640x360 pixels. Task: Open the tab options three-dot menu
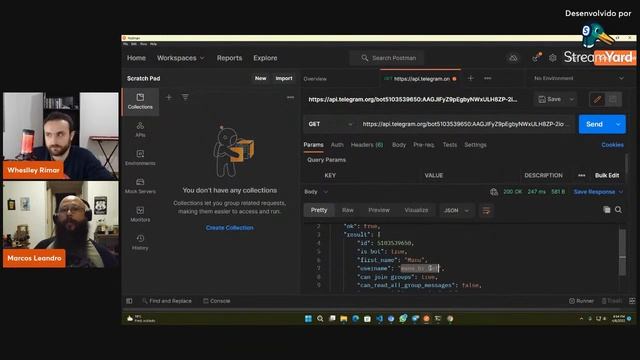click(488, 78)
